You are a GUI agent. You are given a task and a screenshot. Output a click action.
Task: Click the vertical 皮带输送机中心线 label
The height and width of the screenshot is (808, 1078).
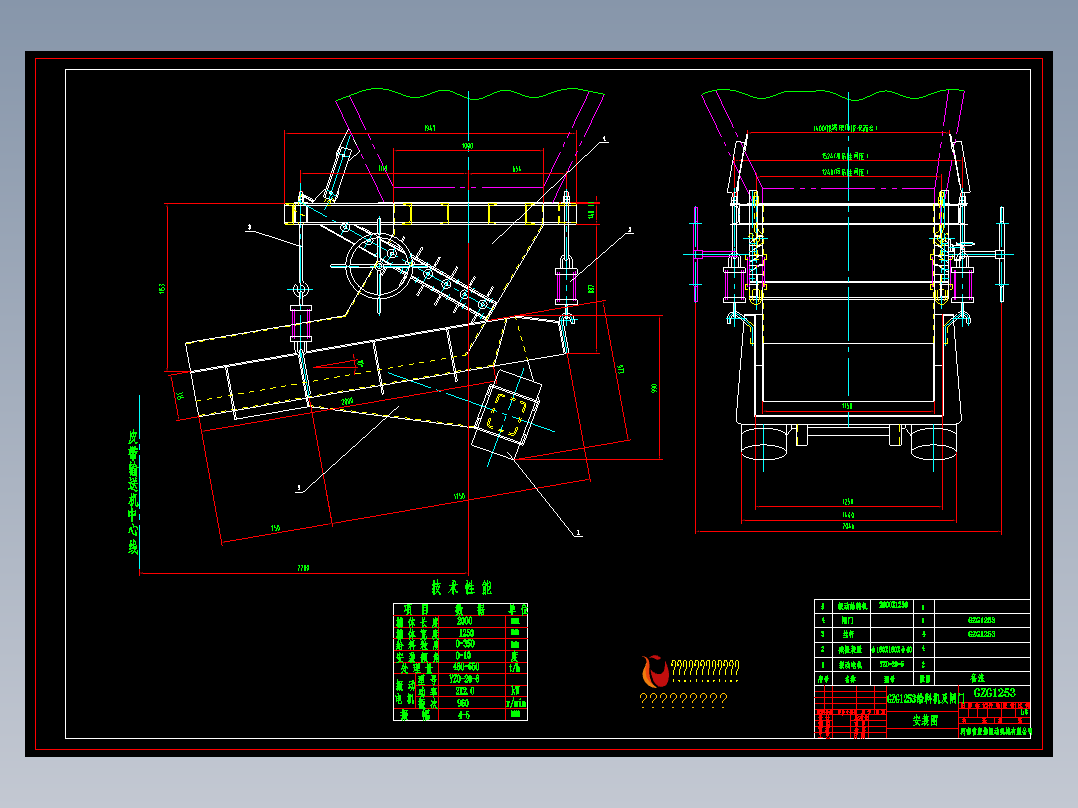(133, 492)
